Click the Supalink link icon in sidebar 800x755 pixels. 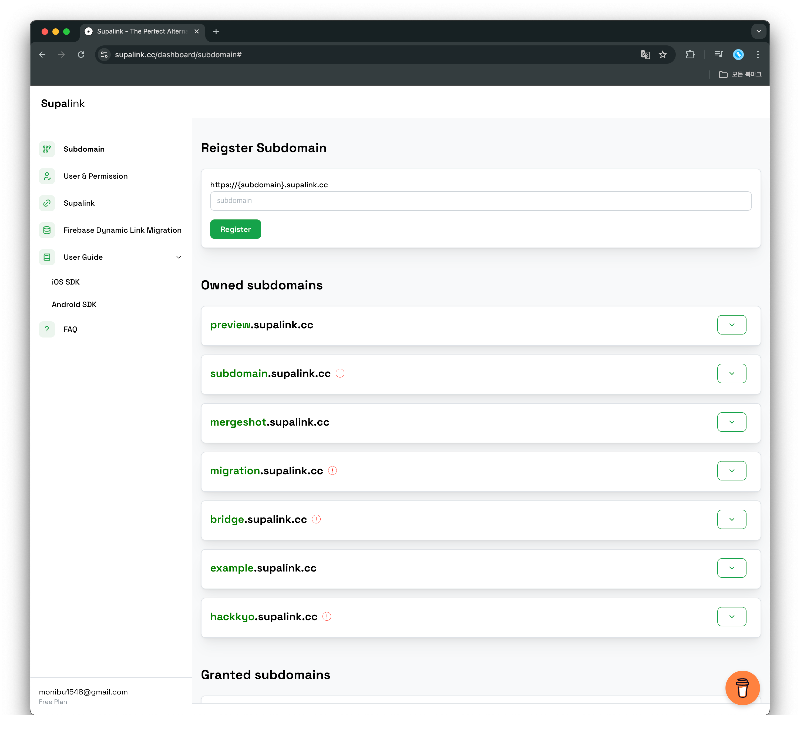pos(47,203)
